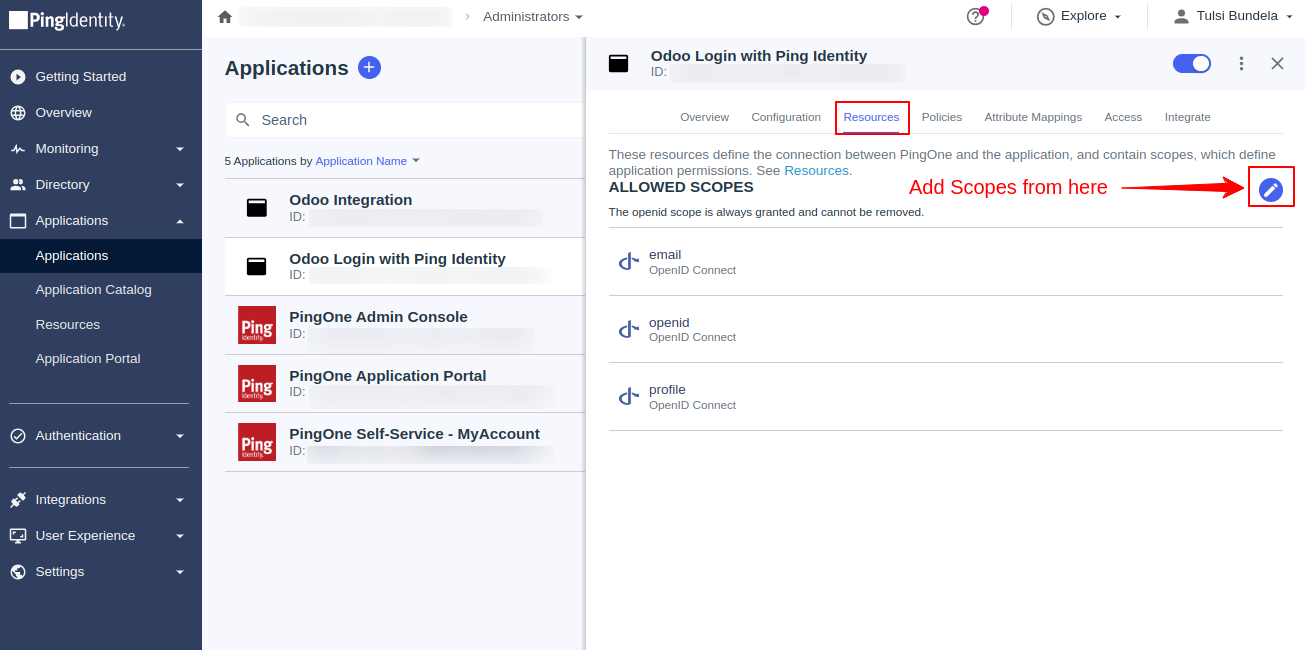Click the Monitoring pulse icon
This screenshot has height=650, width=1305.
pos(18,149)
